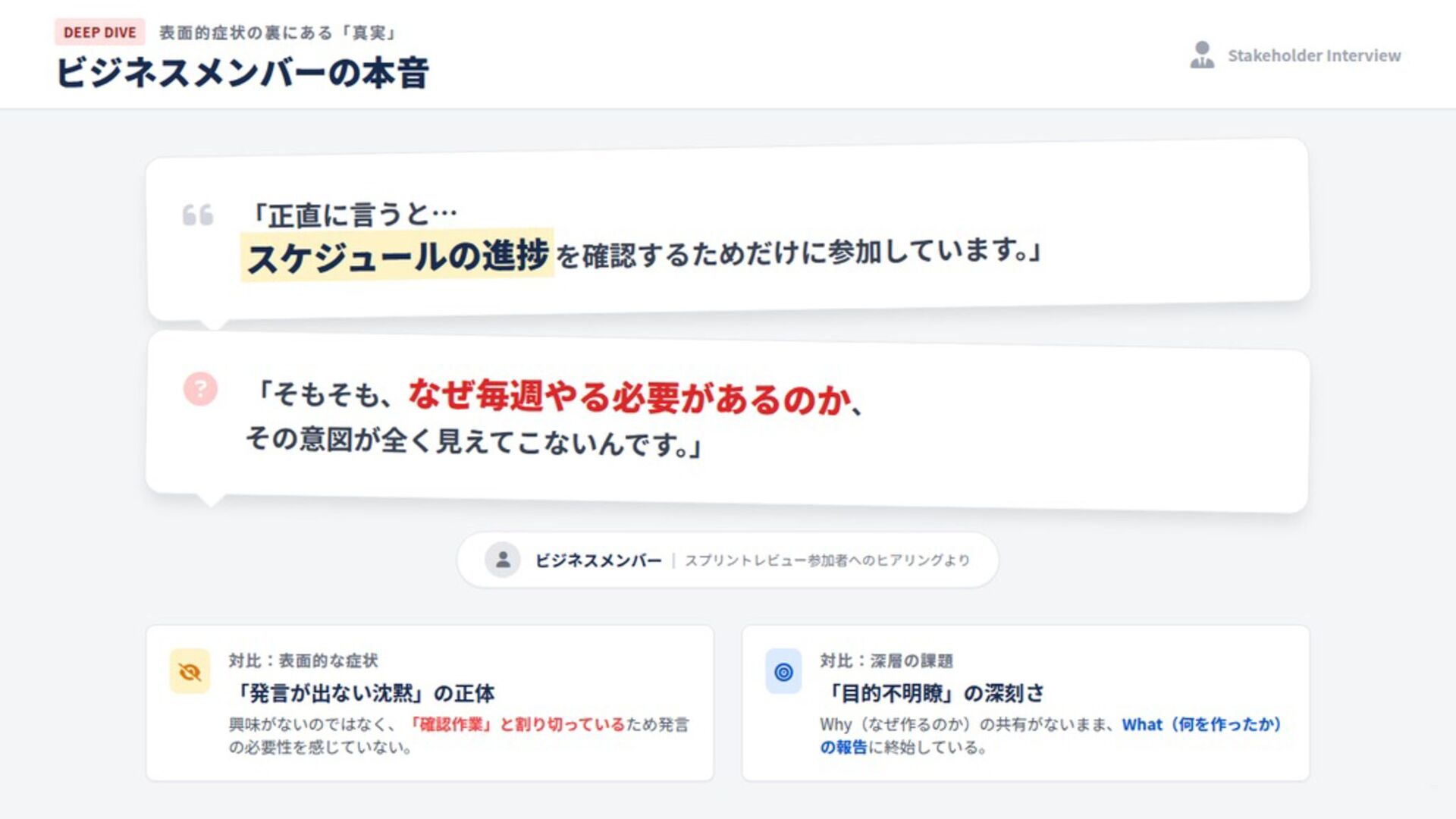Screen dimensions: 1456x819
Task: Click the pink question mark icon
Action: [x=200, y=389]
